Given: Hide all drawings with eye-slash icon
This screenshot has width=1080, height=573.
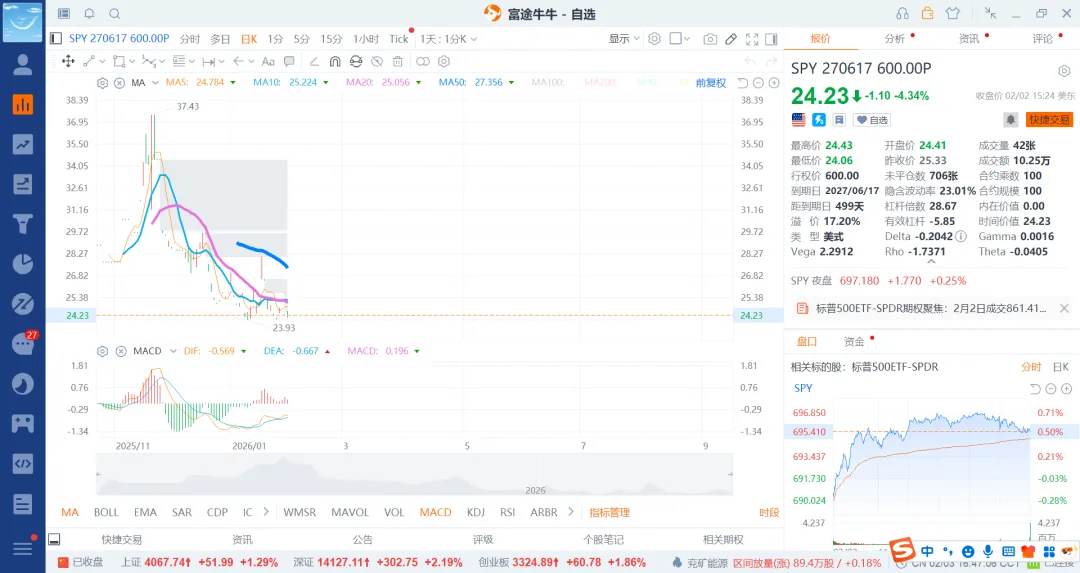Looking at the screenshot, I should 377,61.
